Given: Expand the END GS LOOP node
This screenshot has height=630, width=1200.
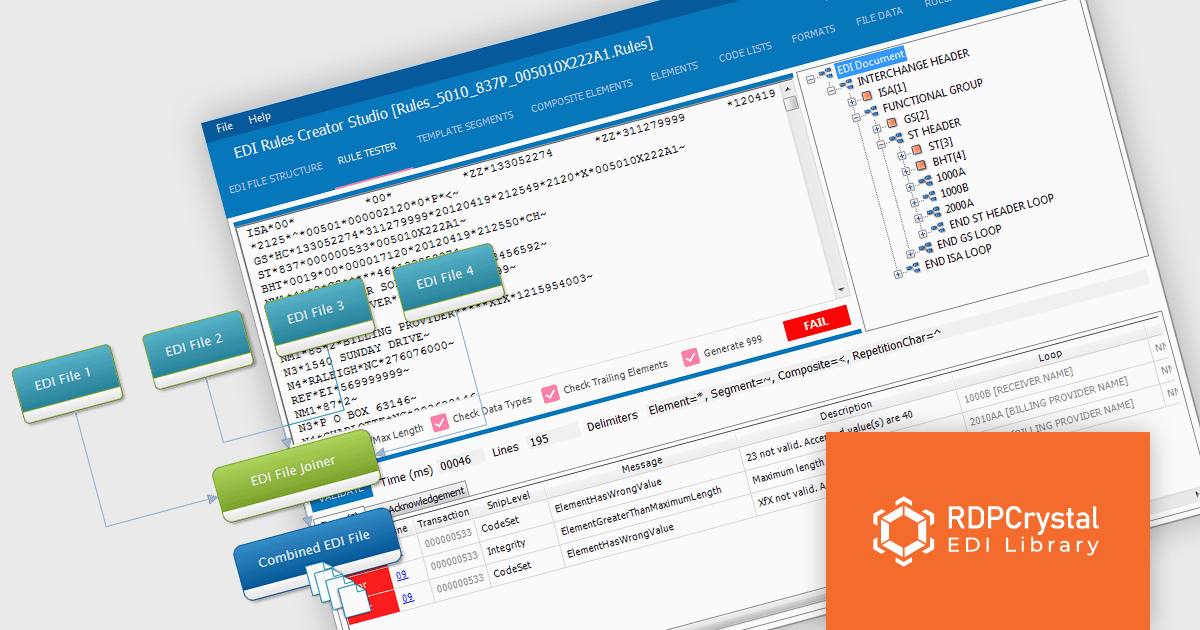Looking at the screenshot, I should (909, 252).
